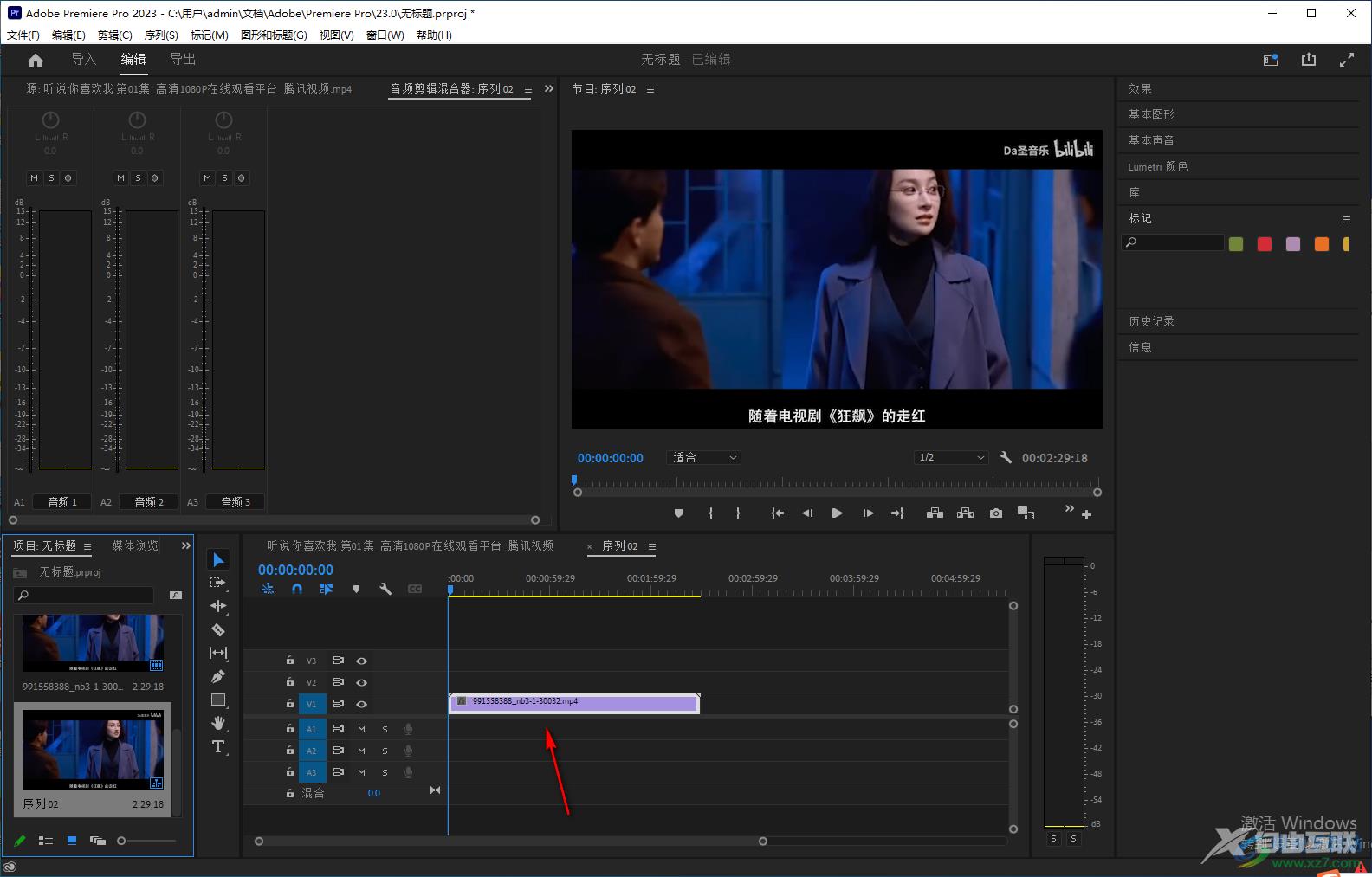Play the sequence in Program Monitor
Viewport: 1372px width, 877px height.
click(x=837, y=513)
